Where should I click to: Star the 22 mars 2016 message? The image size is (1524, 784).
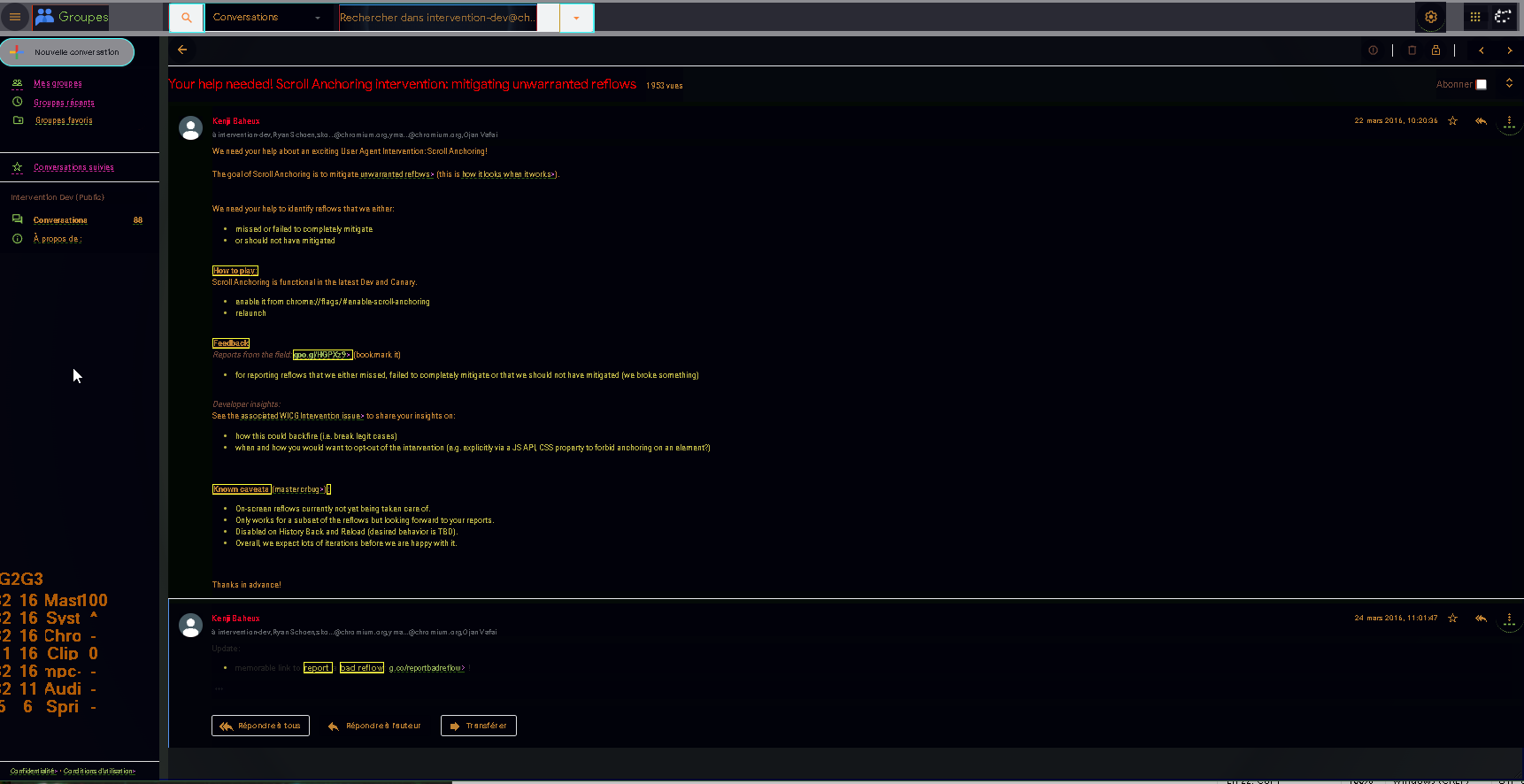point(1452,121)
